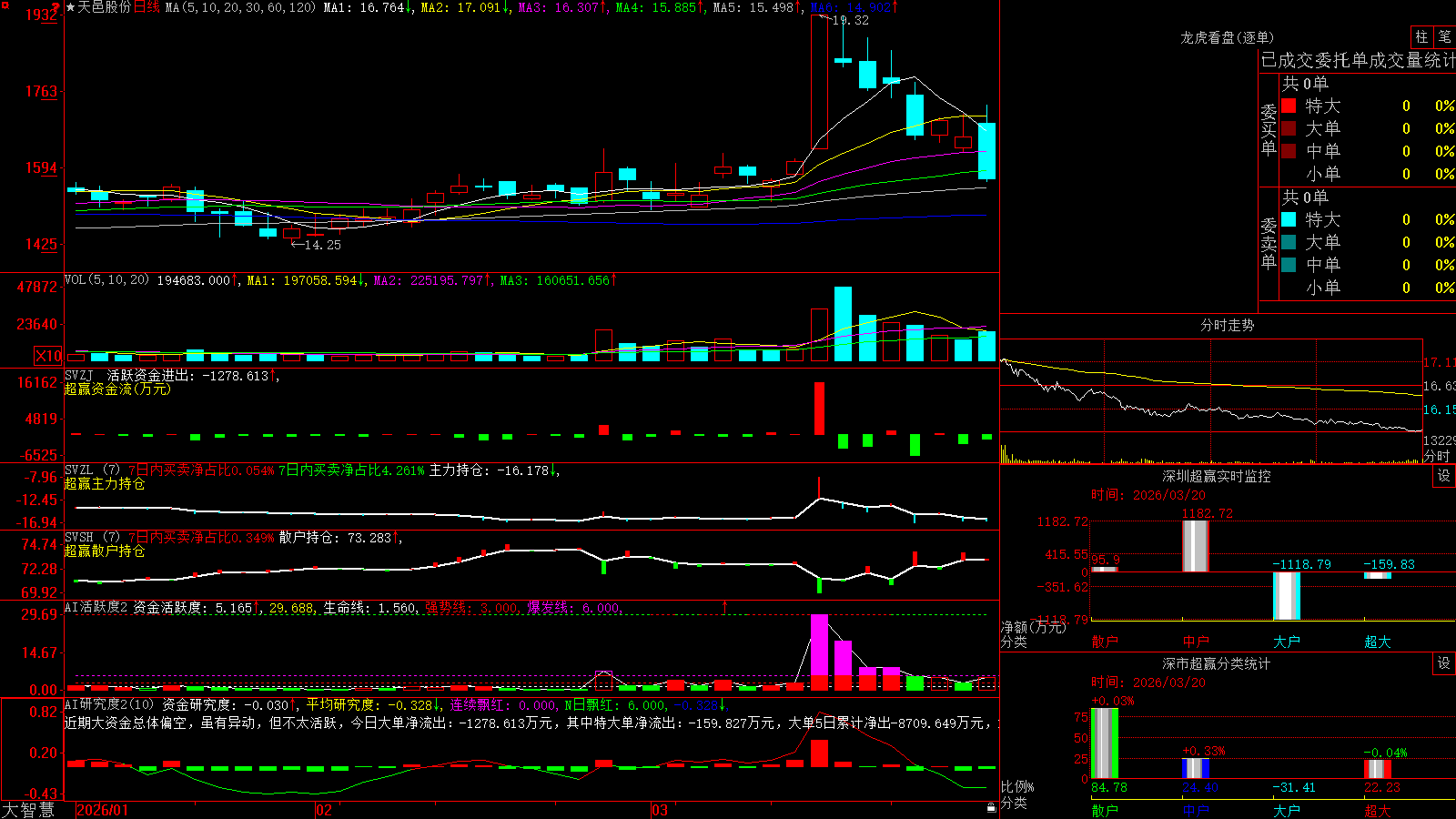The height and width of the screenshot is (819, 1456).
Task: Select the 深圳超赢实时监控 panel title
Action: point(1216,476)
